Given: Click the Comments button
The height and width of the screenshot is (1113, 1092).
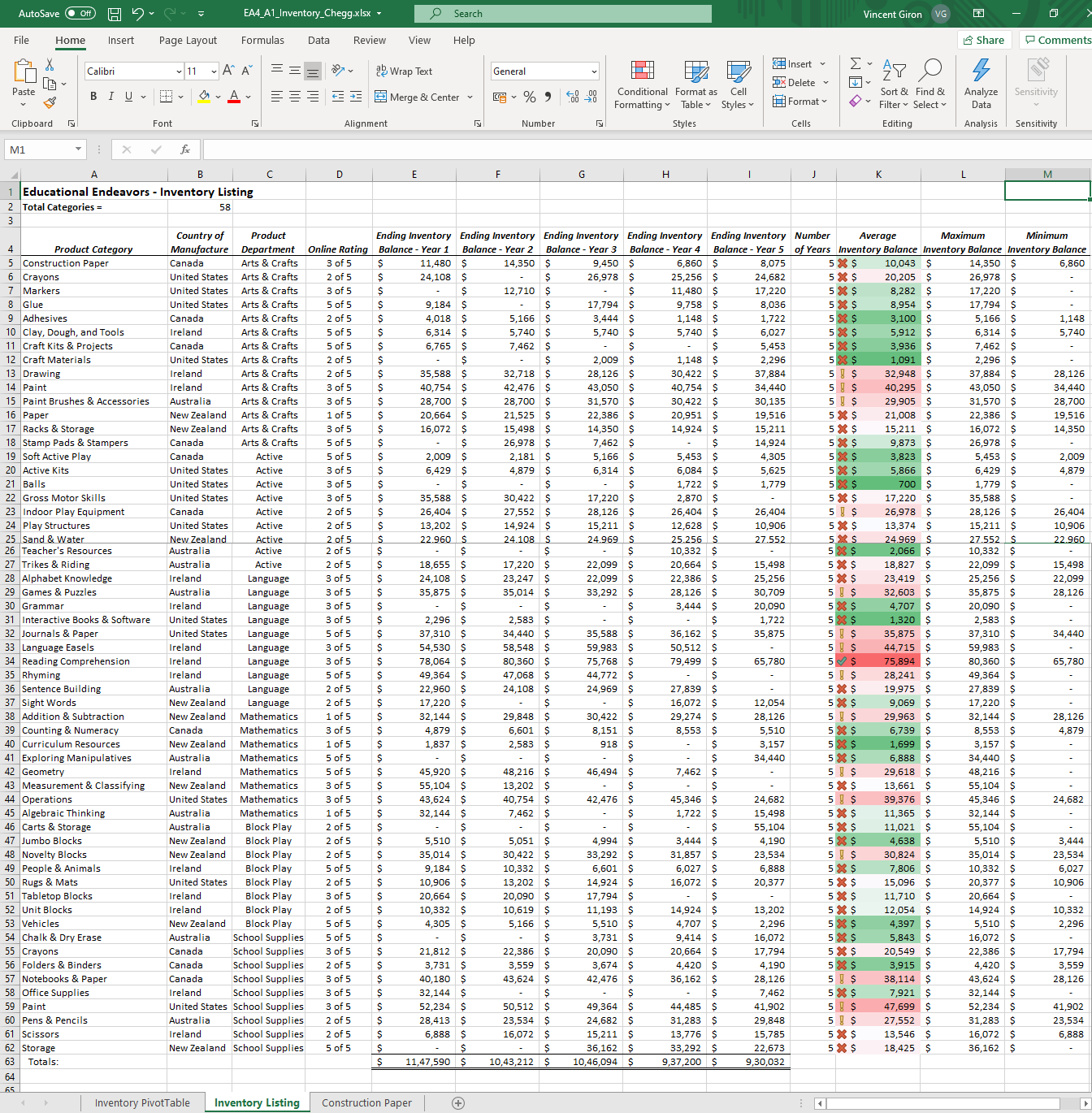Looking at the screenshot, I should point(1057,40).
